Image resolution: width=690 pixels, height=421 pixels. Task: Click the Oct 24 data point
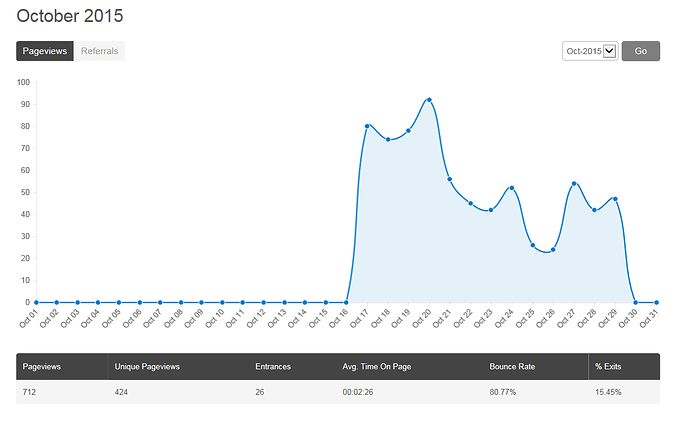(x=512, y=188)
